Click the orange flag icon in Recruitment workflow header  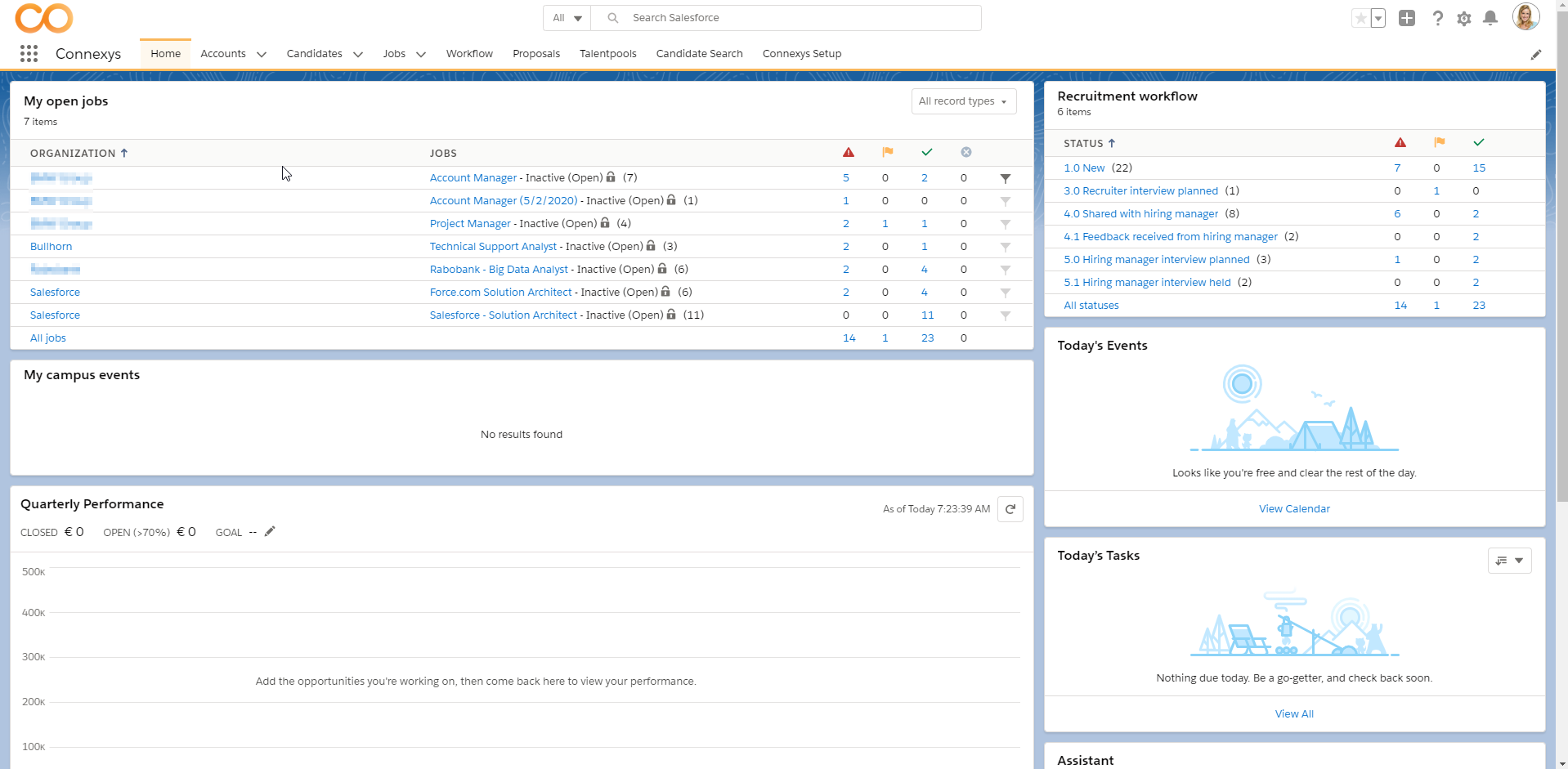pyautogui.click(x=1440, y=142)
